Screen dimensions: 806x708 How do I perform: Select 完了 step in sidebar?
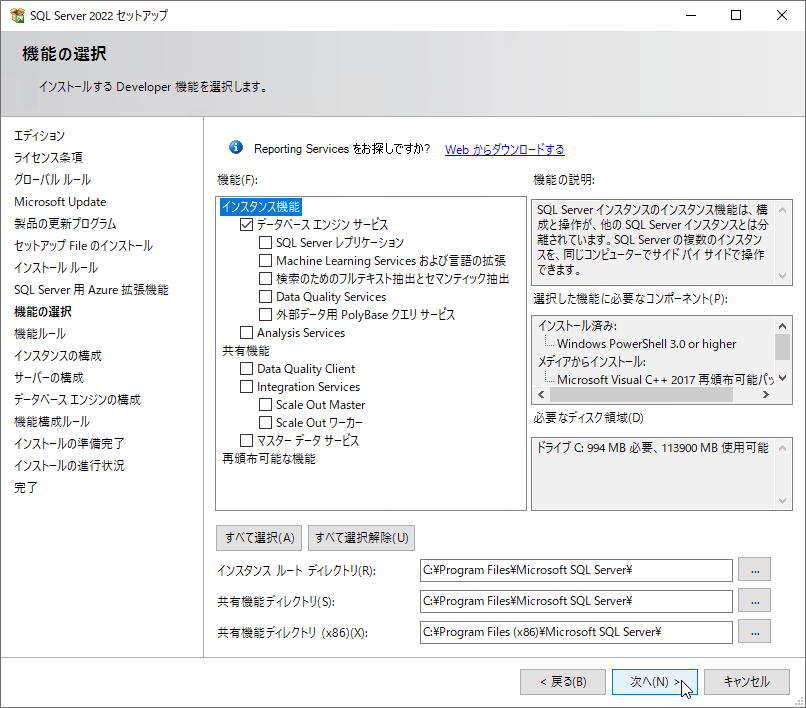[x=26, y=488]
